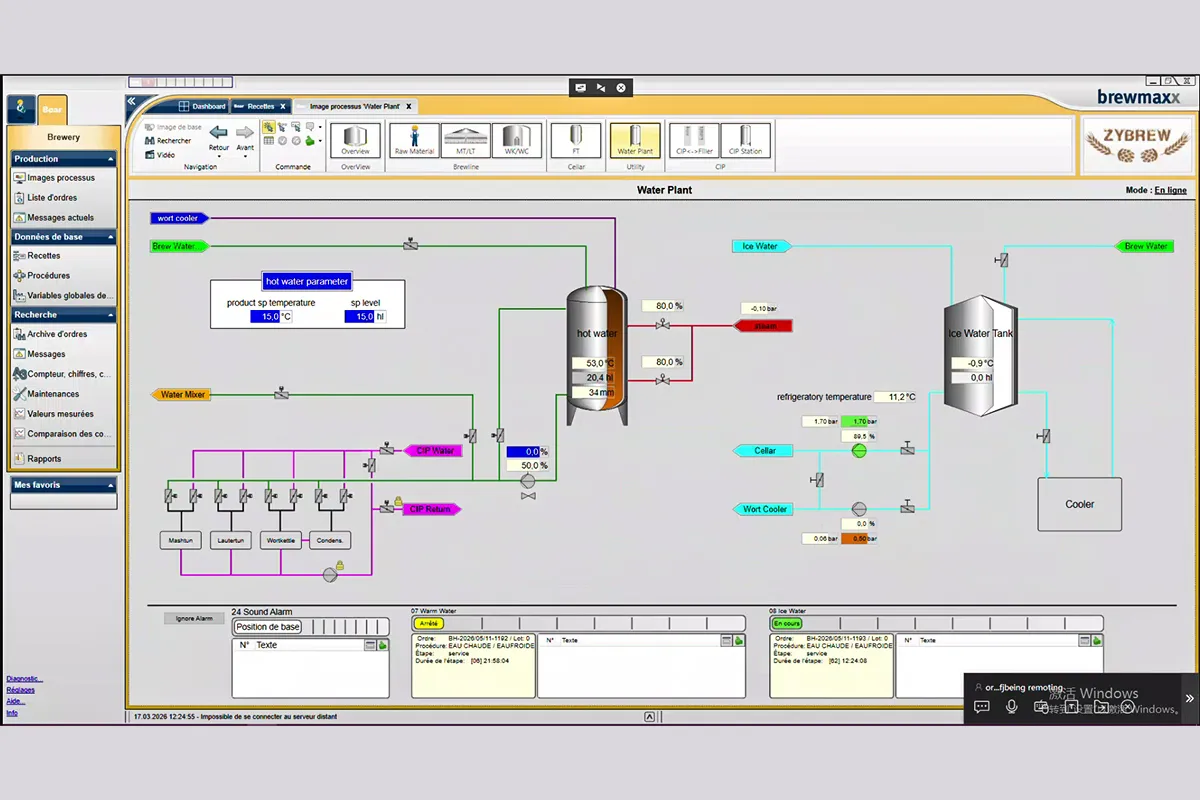Collapse the sidebar with double chevron
1200x800 pixels.
131,101
